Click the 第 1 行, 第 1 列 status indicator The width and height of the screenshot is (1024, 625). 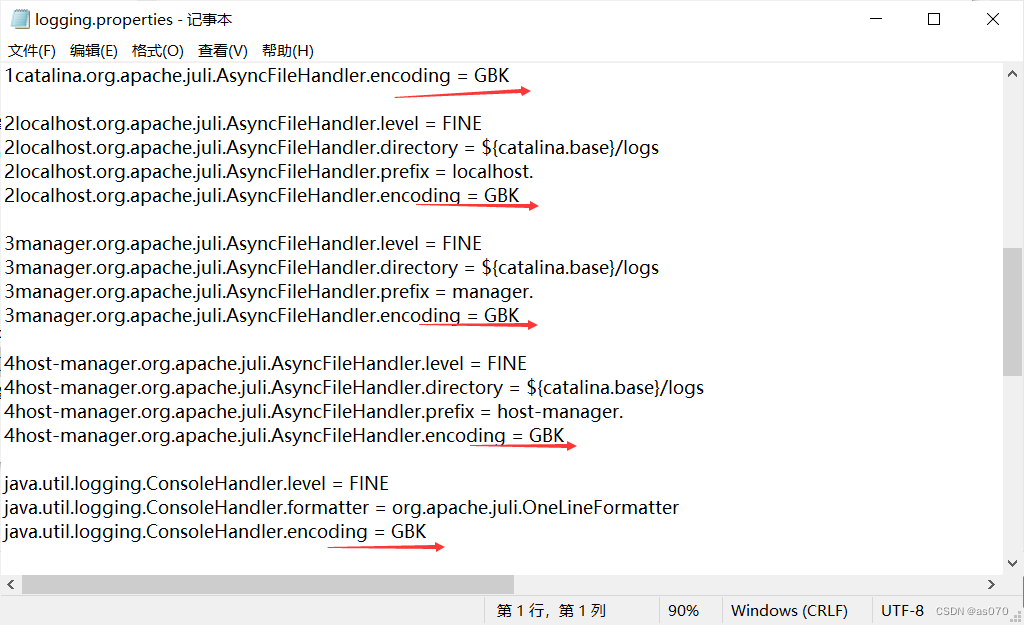click(555, 610)
